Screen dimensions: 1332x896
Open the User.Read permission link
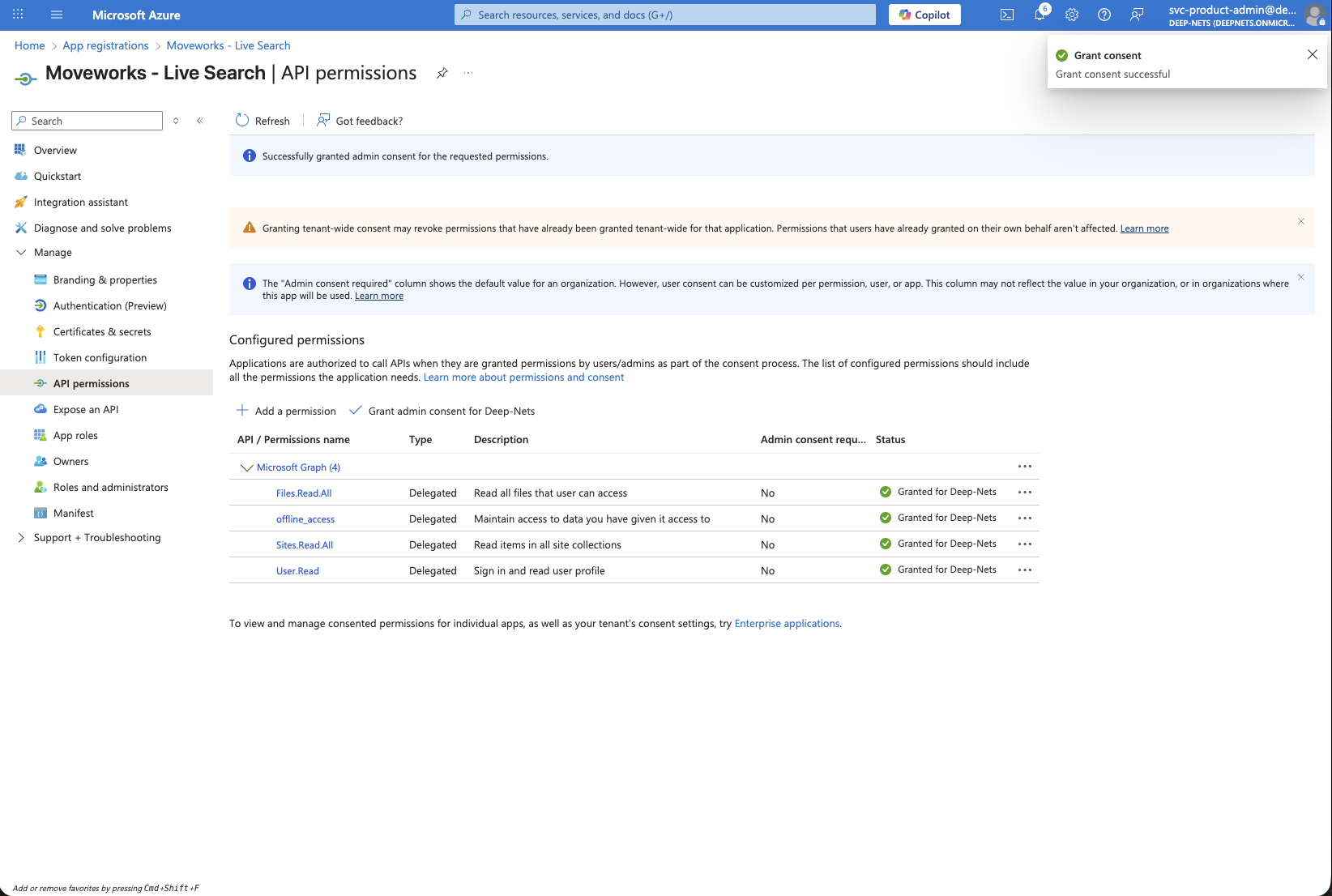297,571
